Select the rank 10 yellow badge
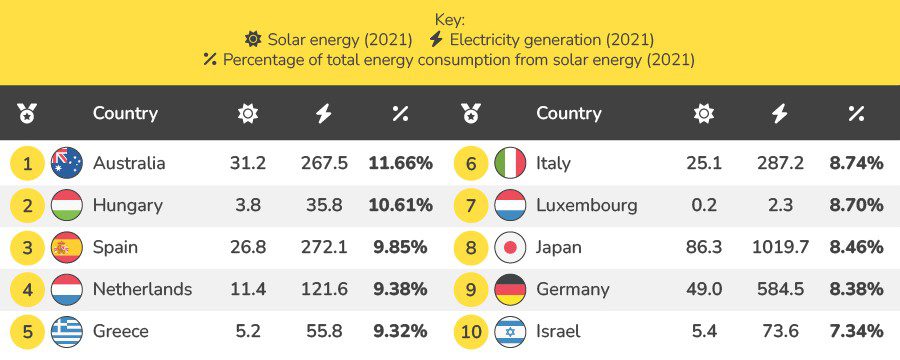Image resolution: width=900 pixels, height=360 pixels. click(471, 331)
